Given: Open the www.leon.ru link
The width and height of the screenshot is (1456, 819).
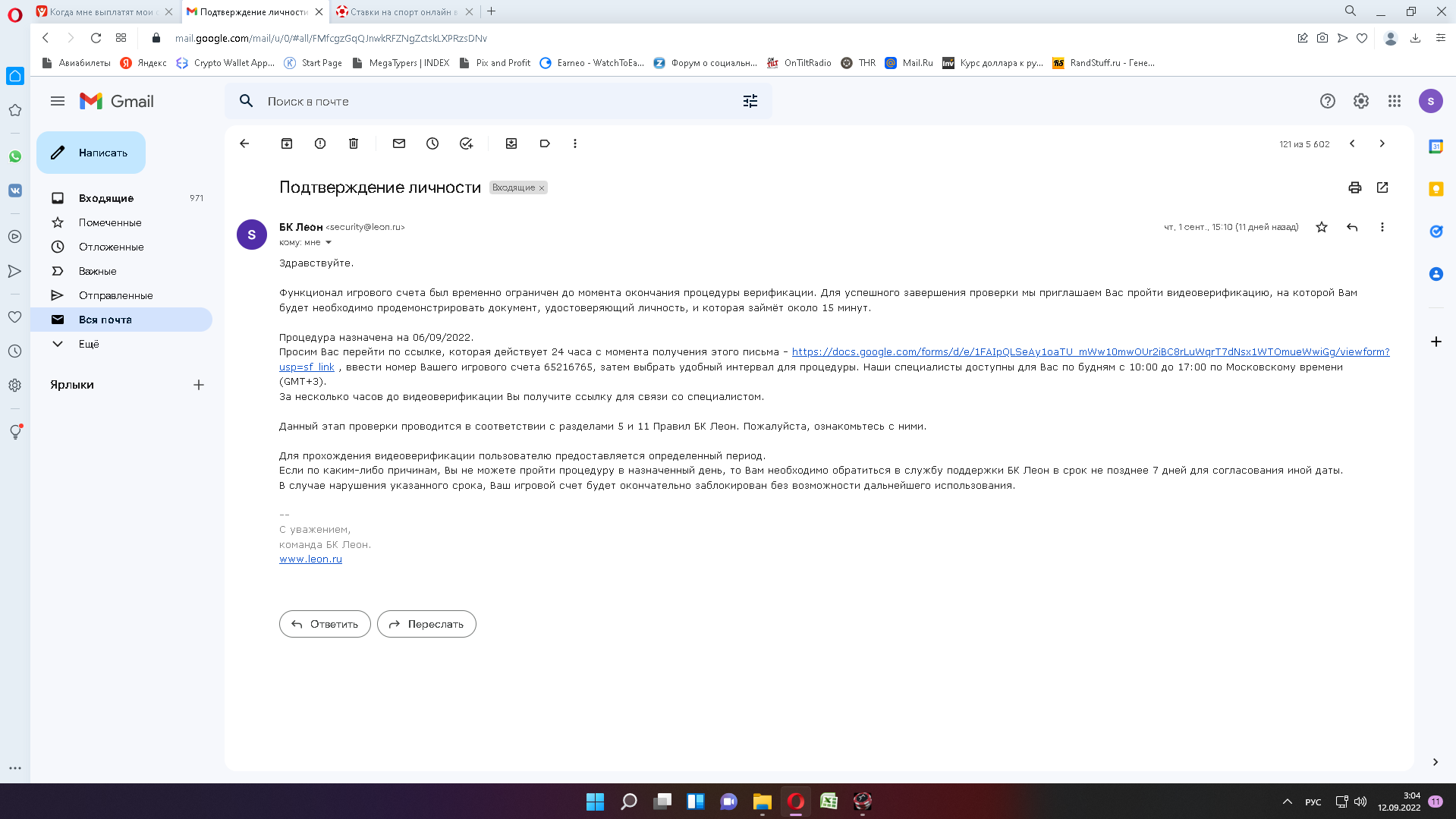Looking at the screenshot, I should (x=310, y=559).
